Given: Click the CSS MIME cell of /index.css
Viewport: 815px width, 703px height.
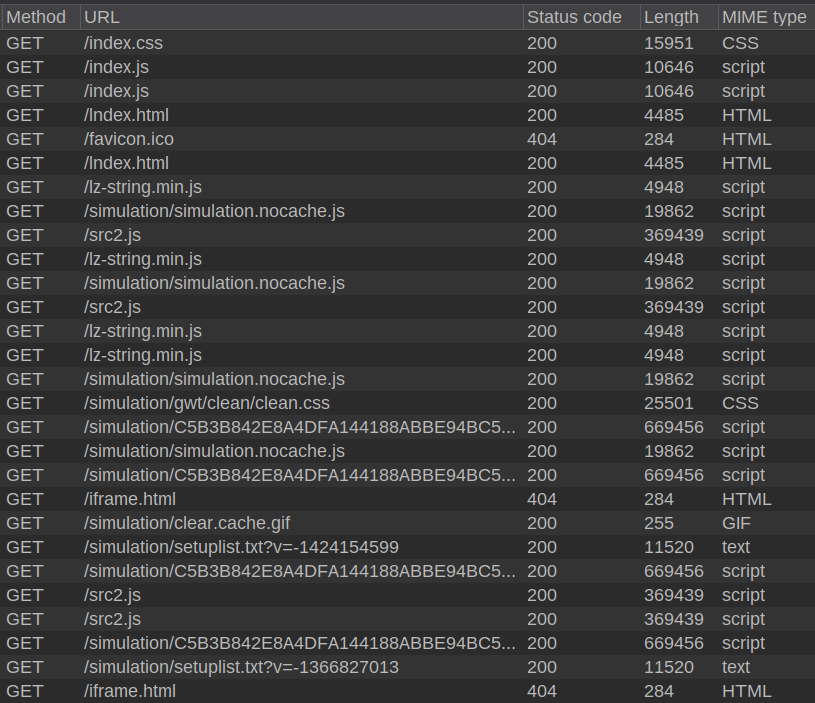Looking at the screenshot, I should (740, 43).
